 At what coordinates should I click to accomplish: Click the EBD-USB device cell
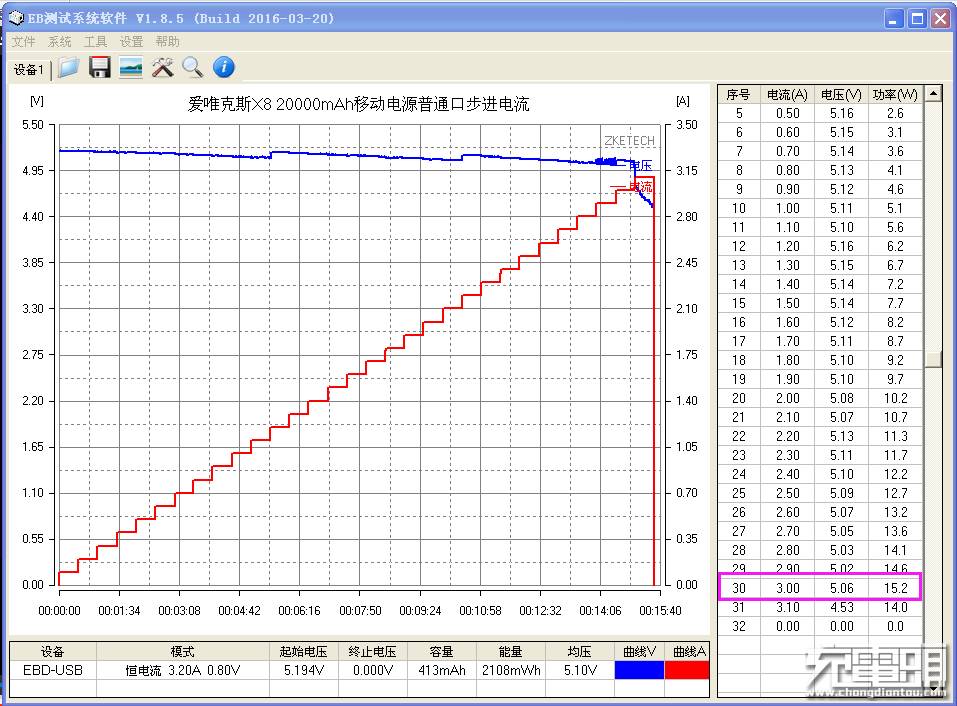click(x=53, y=670)
